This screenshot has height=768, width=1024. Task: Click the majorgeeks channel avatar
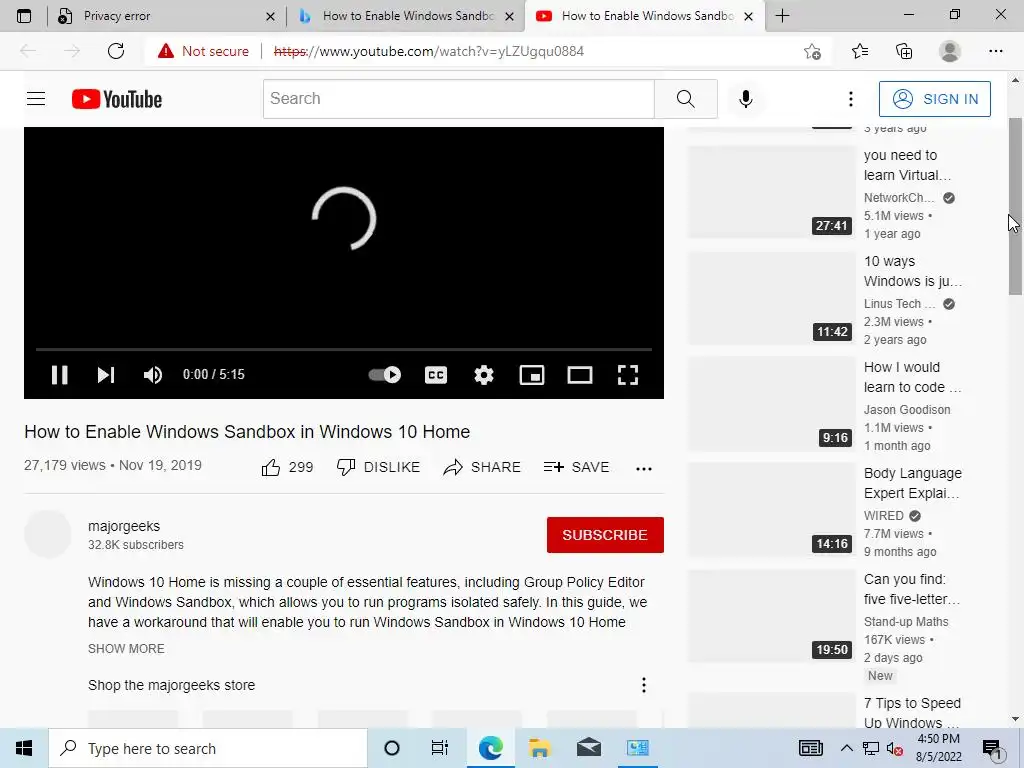(48, 534)
